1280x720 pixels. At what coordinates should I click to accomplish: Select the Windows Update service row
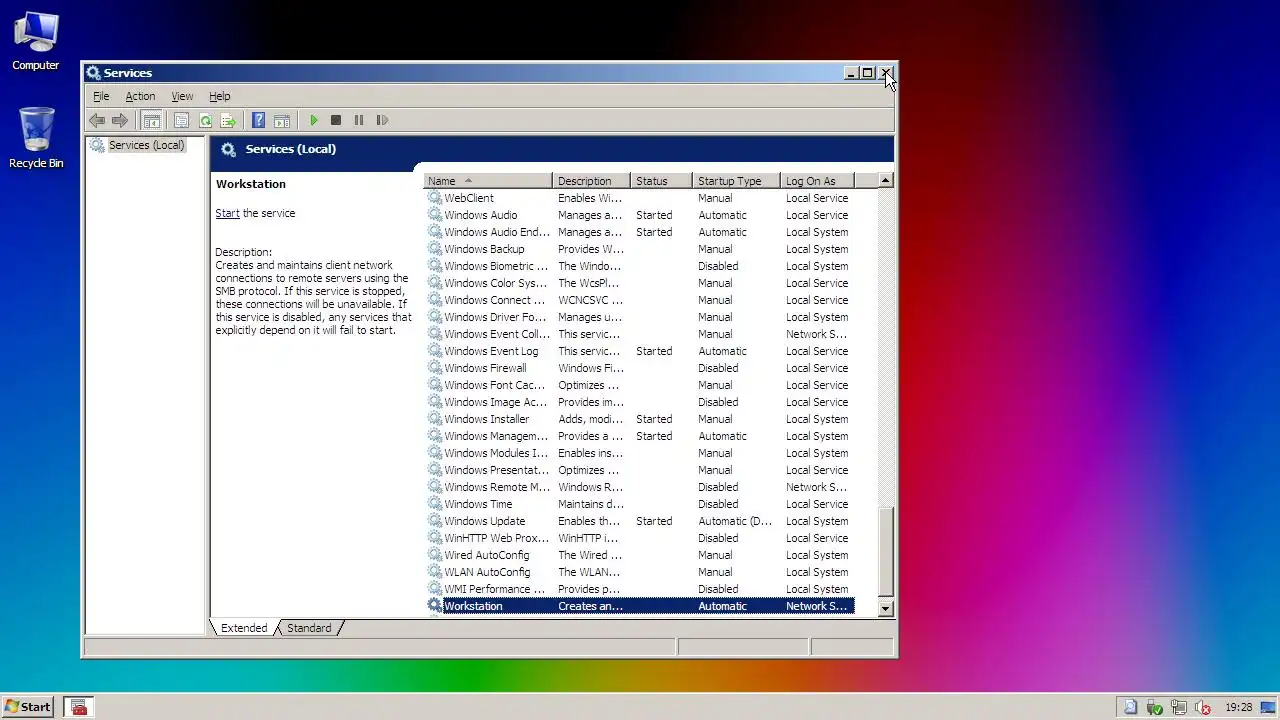point(640,521)
